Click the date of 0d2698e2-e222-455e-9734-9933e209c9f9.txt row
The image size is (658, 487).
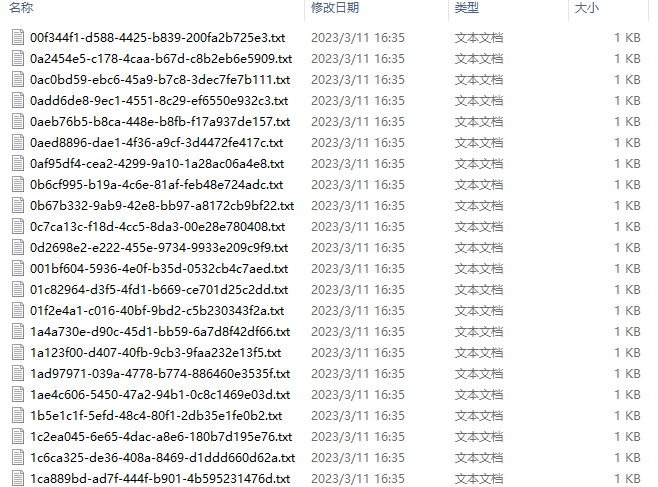tap(358, 247)
